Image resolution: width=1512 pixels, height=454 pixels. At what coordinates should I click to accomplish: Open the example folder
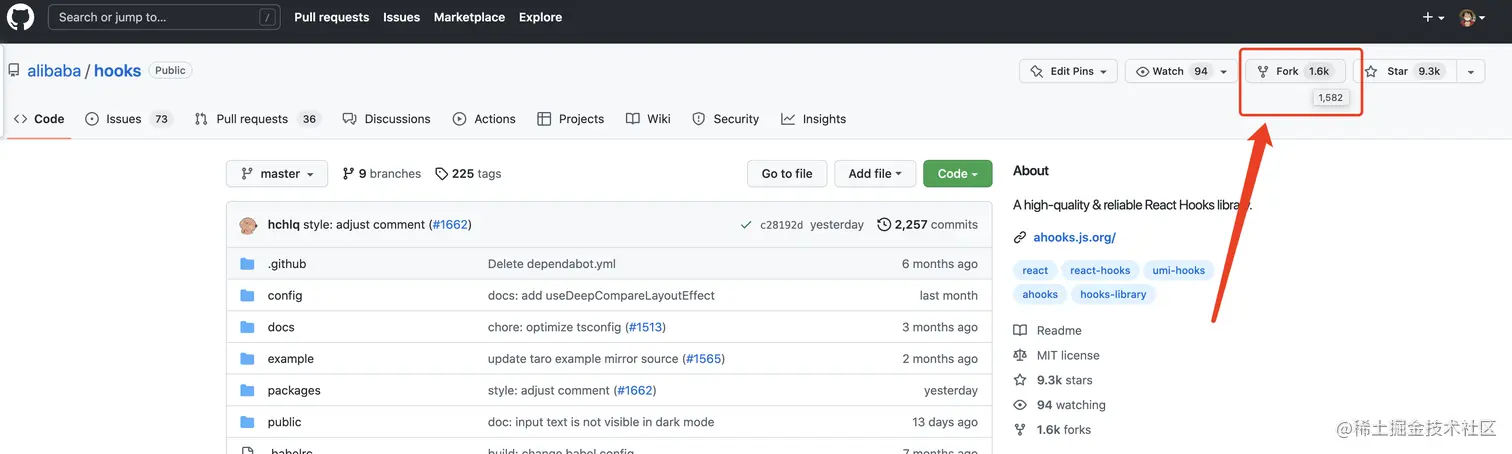pyautogui.click(x=291, y=359)
